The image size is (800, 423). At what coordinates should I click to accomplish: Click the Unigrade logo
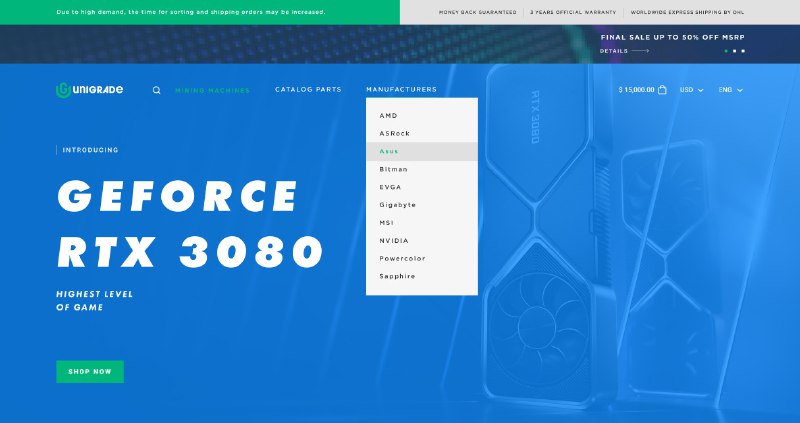(89, 90)
